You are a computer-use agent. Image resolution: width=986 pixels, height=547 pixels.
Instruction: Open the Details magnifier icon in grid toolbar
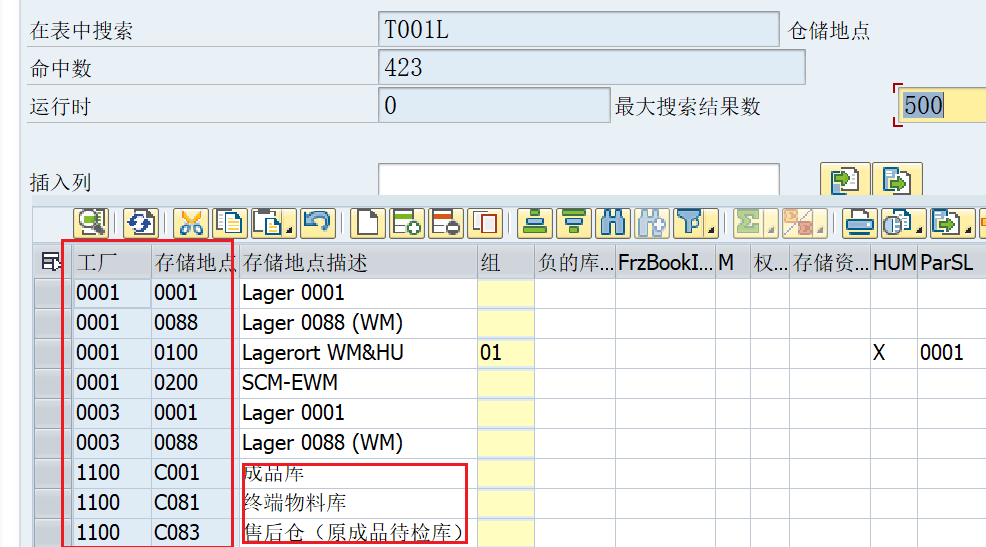91,223
